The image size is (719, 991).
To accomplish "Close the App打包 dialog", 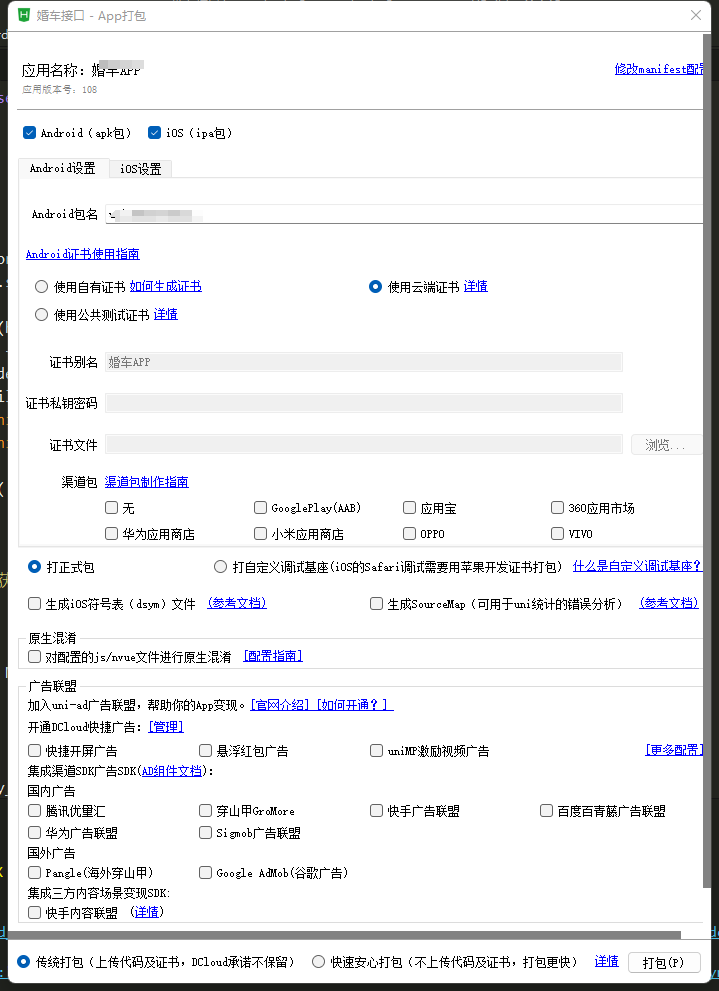I will [x=696, y=15].
